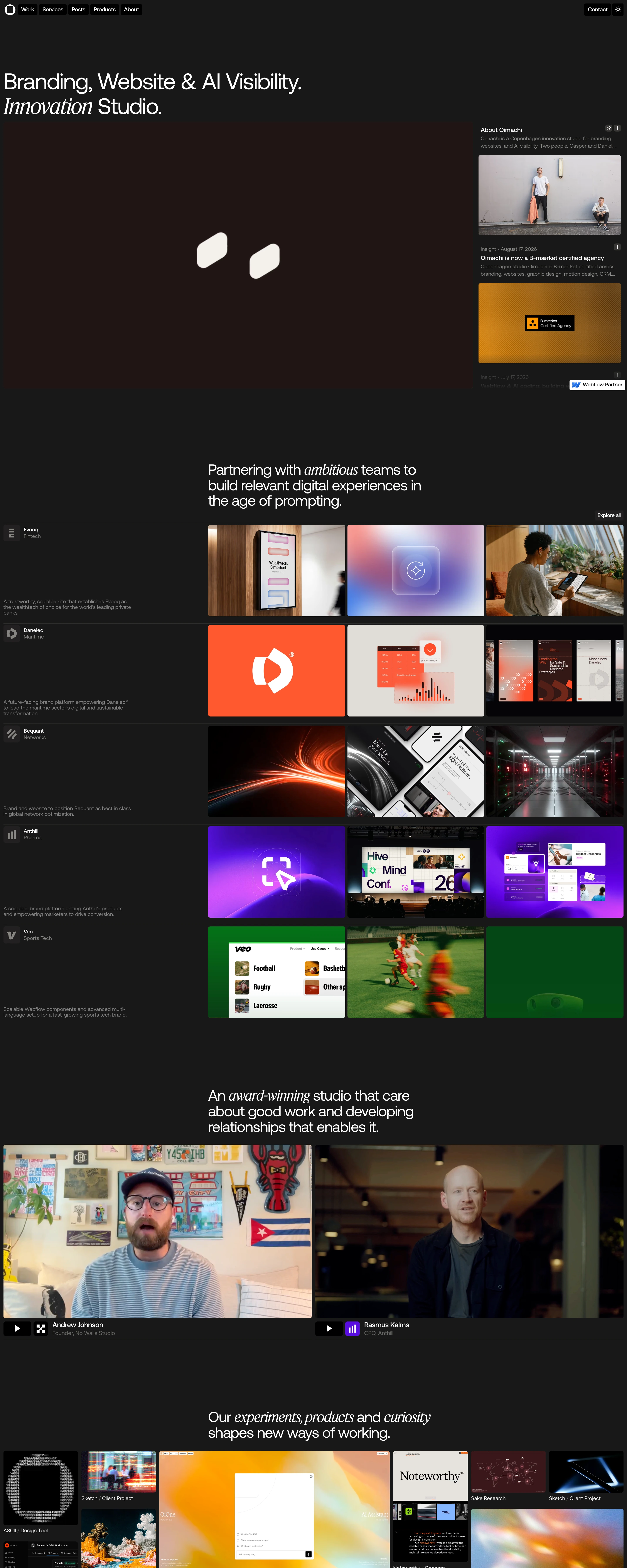The image size is (627, 1568).
Task: Click the purple Anthill icon beside Rasmus Kalms
Action: (x=352, y=1329)
